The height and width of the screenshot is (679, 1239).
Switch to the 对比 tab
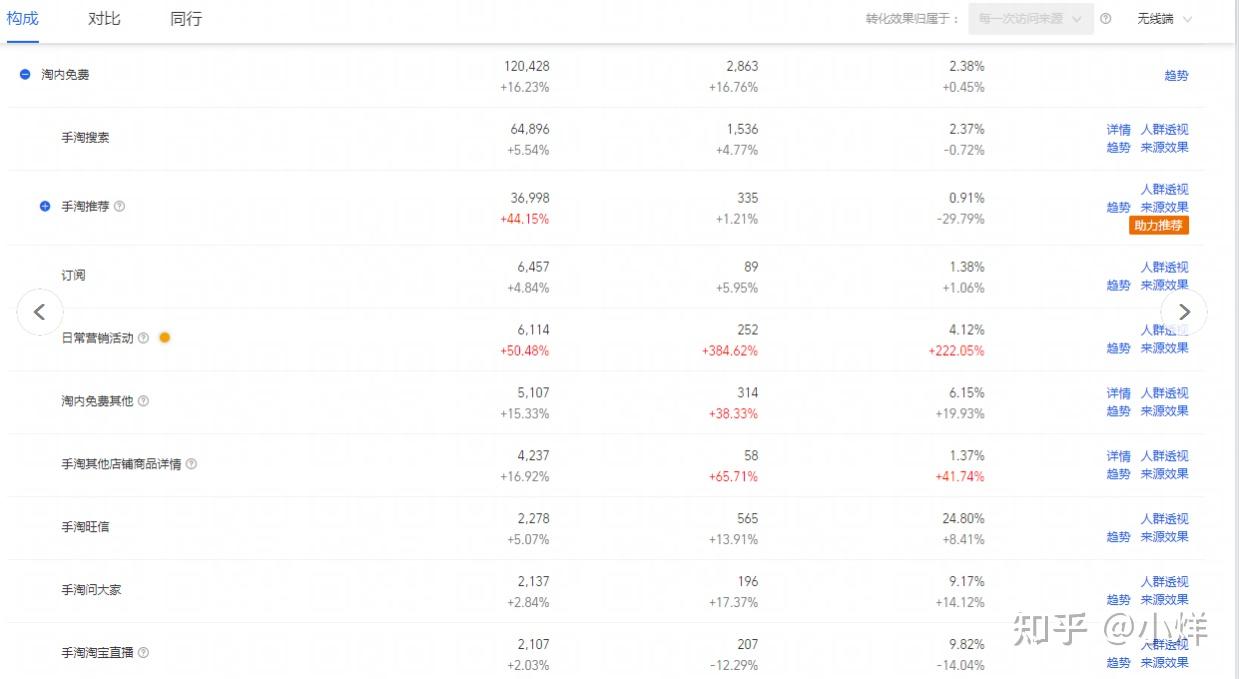pyautogui.click(x=104, y=19)
